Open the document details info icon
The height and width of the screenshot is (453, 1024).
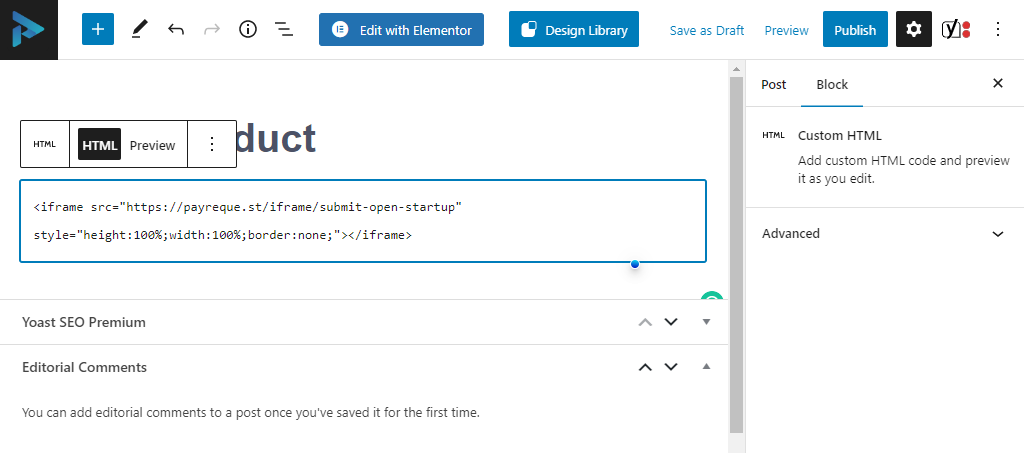(x=248, y=29)
